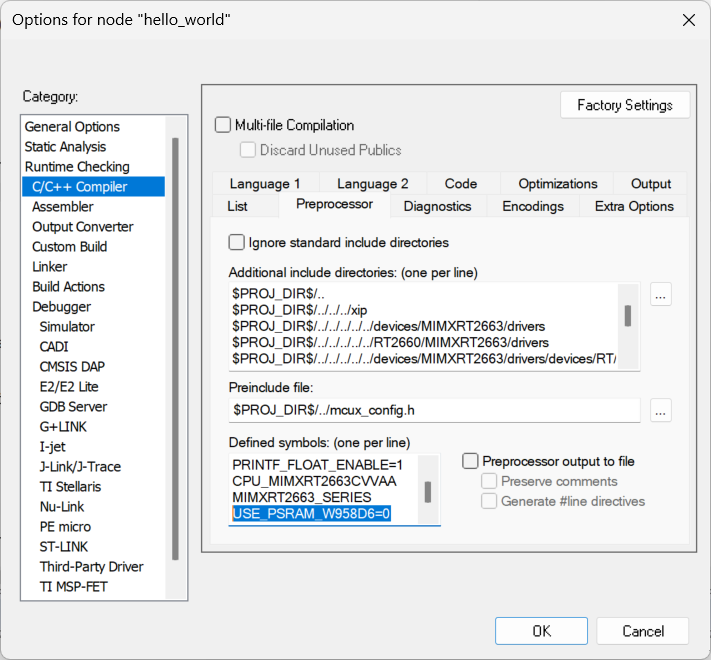This screenshot has height=660, width=711.
Task: Click the highlighted USE_PSRAM_W958D6=0 symbol
Action: pos(312,514)
